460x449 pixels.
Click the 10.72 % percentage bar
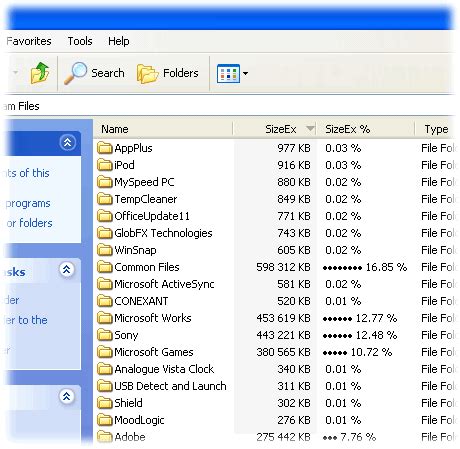(x=357, y=352)
